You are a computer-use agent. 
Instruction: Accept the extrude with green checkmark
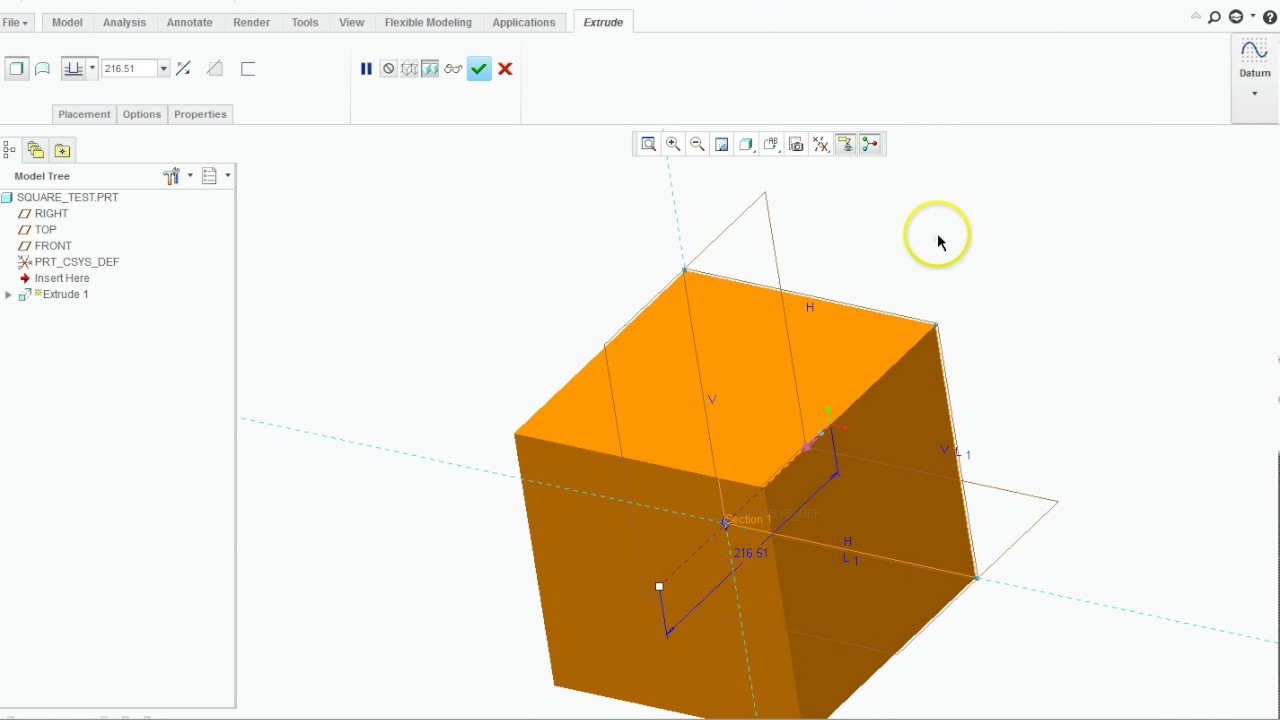pyautogui.click(x=479, y=68)
